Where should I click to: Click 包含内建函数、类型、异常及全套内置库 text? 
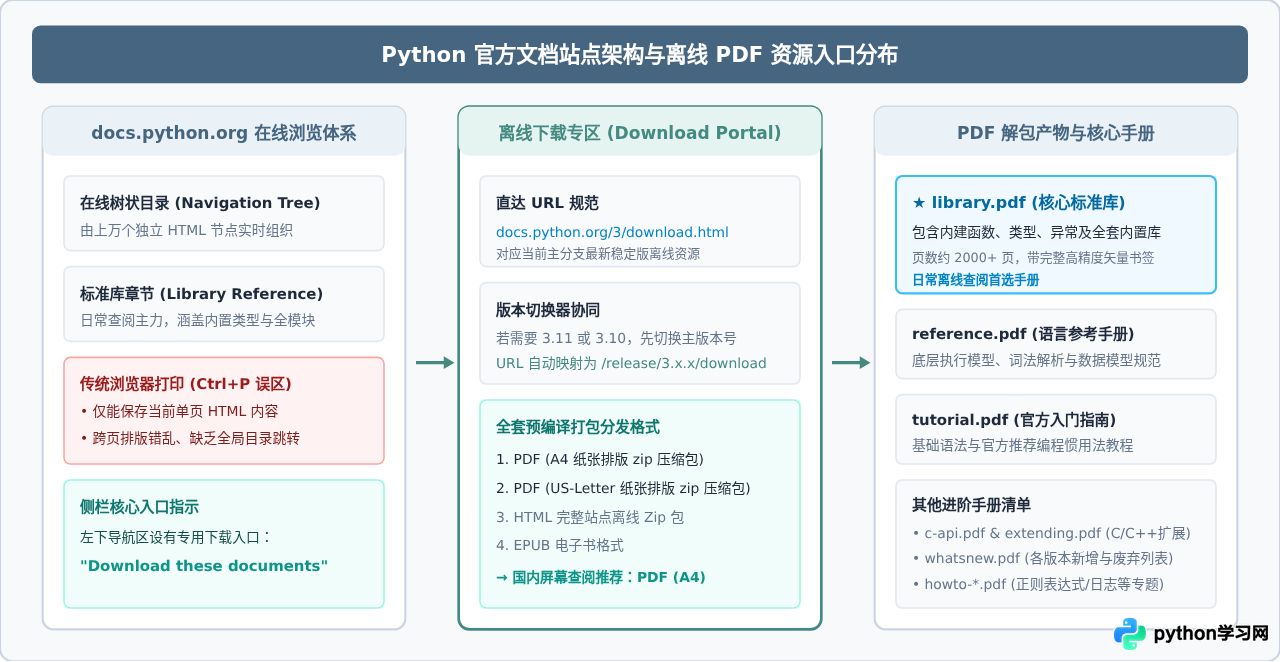[1036, 232]
